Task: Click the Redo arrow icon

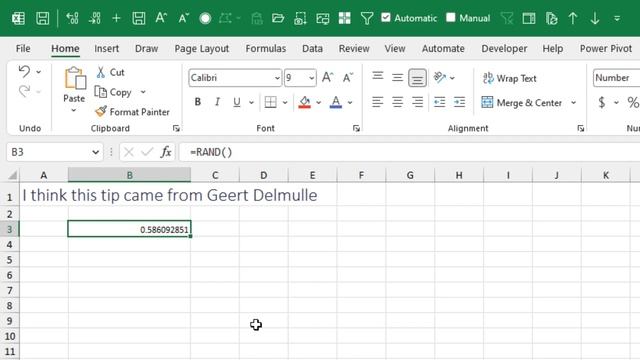Action: 24,91
